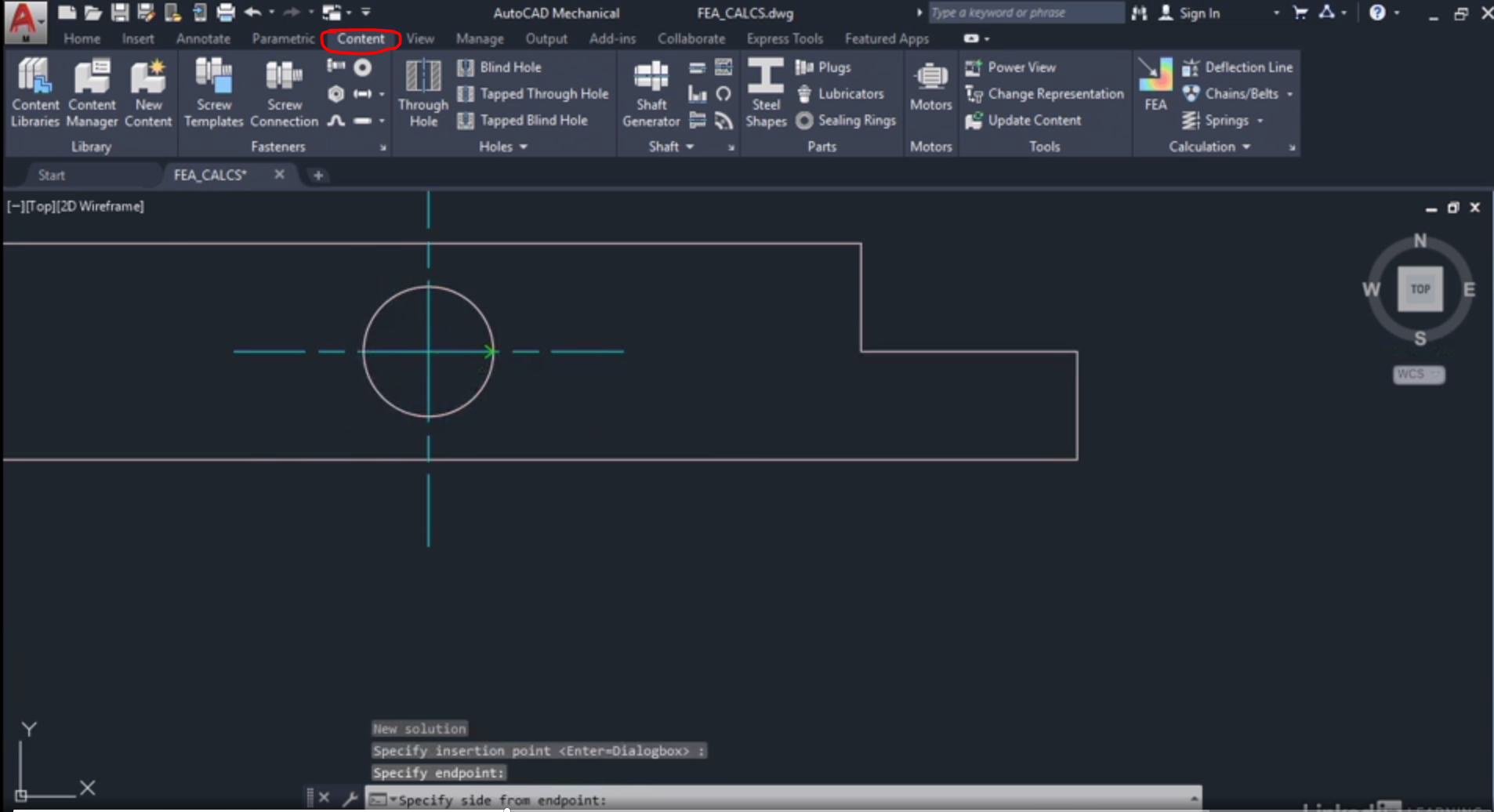Save the drawing from Quick Access
The image size is (1494, 812).
[119, 13]
